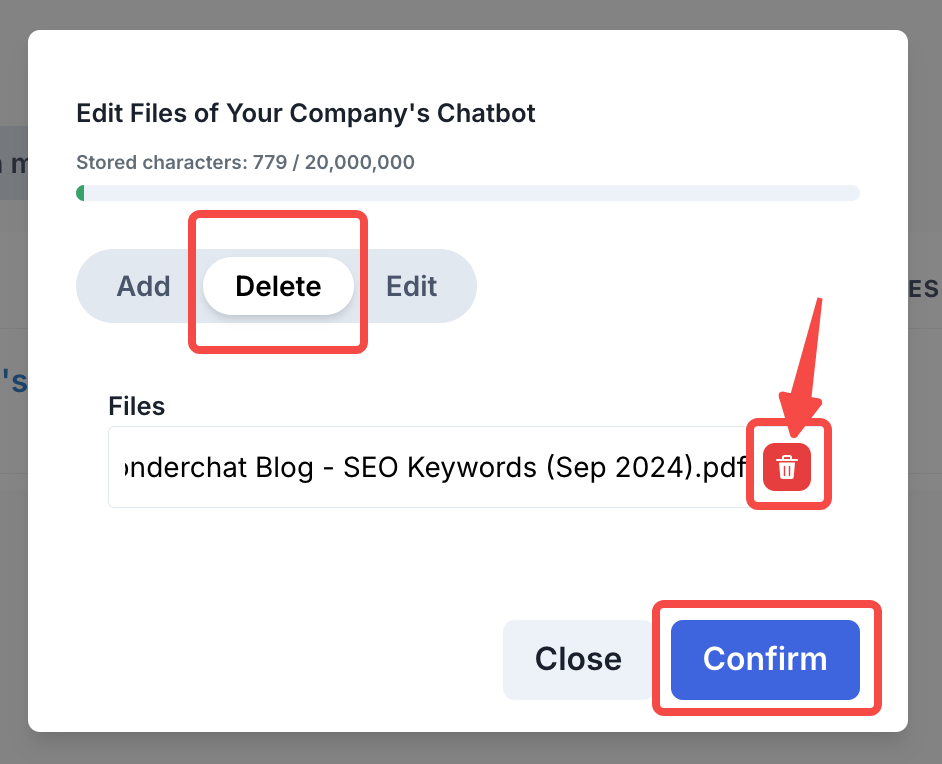
Task: Click the "Files" label above the file list
Action: 136,406
